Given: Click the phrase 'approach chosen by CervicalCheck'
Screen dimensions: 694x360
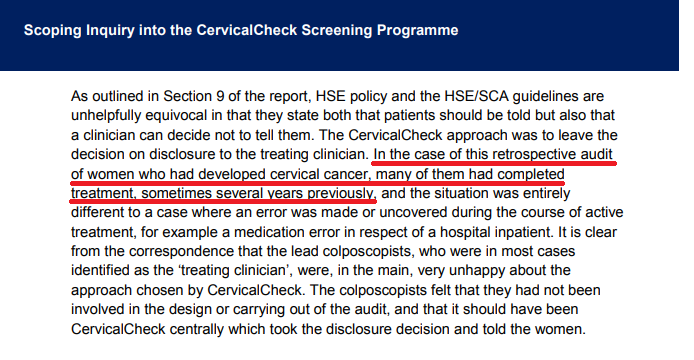Looking at the screenshot, I should [x=186, y=290].
